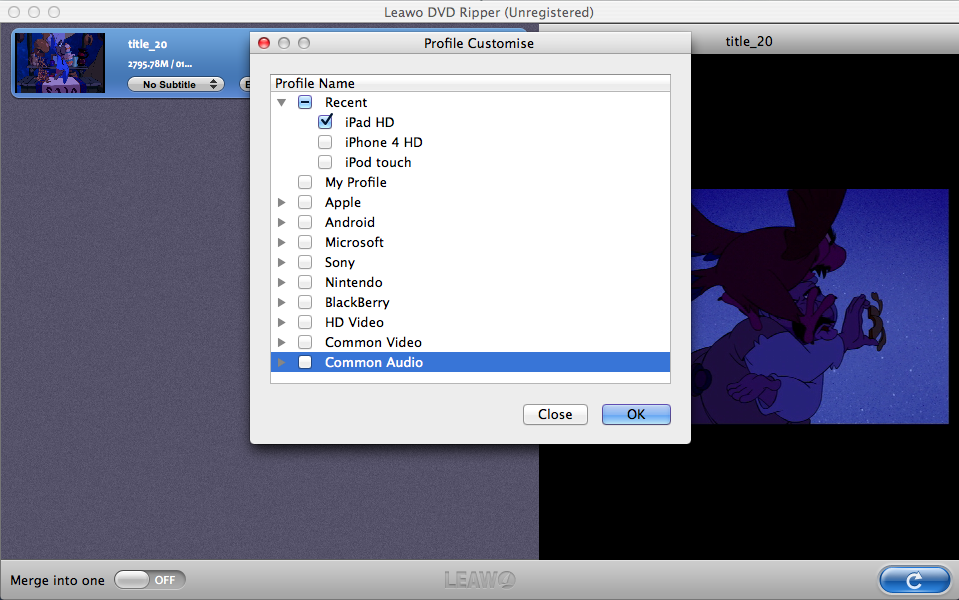Select the BlackBerry row label
The width and height of the screenshot is (959, 600).
click(357, 302)
